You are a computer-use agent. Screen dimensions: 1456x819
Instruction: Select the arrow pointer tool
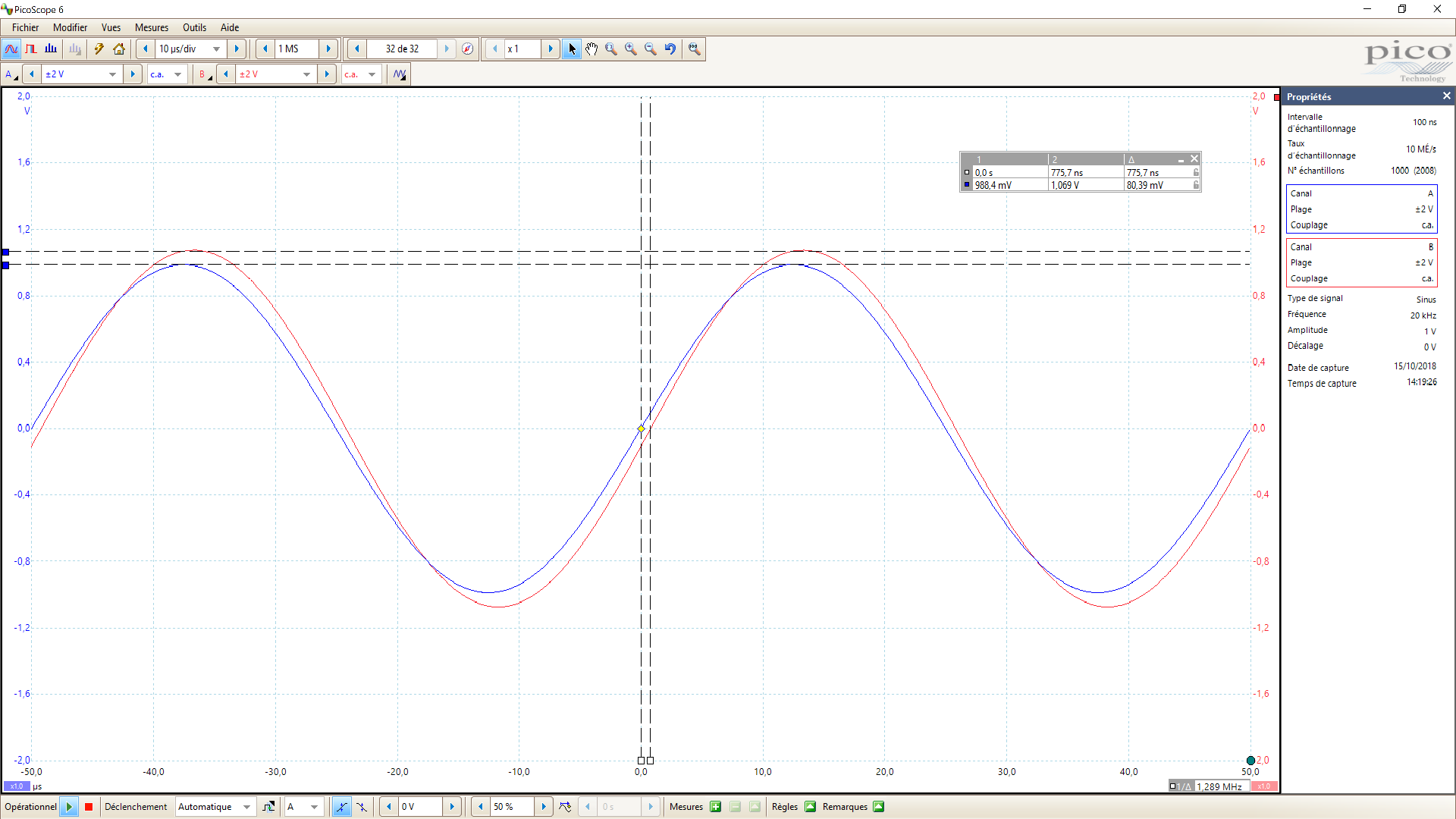click(x=572, y=49)
